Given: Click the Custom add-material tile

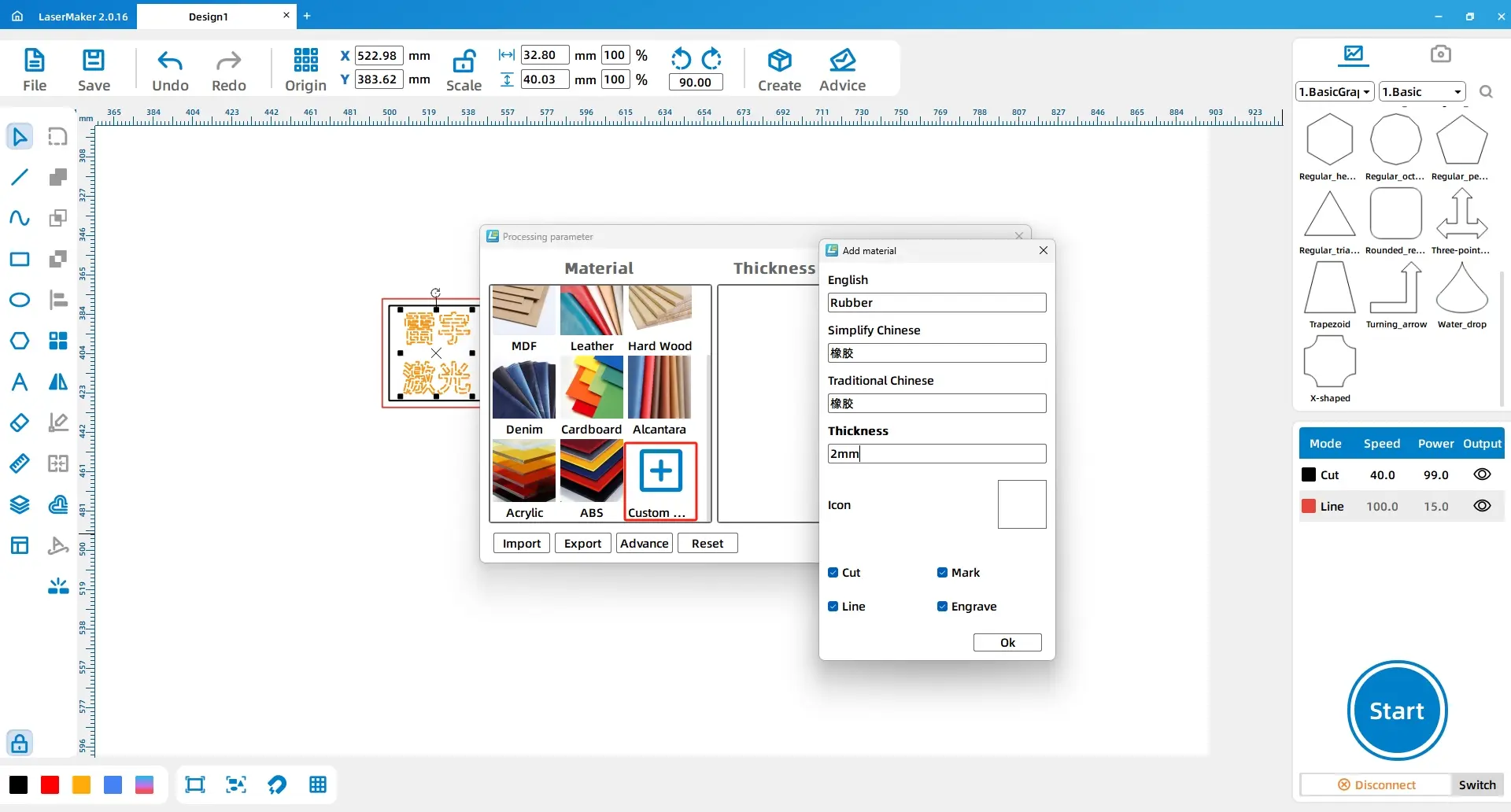Looking at the screenshot, I should coord(661,481).
